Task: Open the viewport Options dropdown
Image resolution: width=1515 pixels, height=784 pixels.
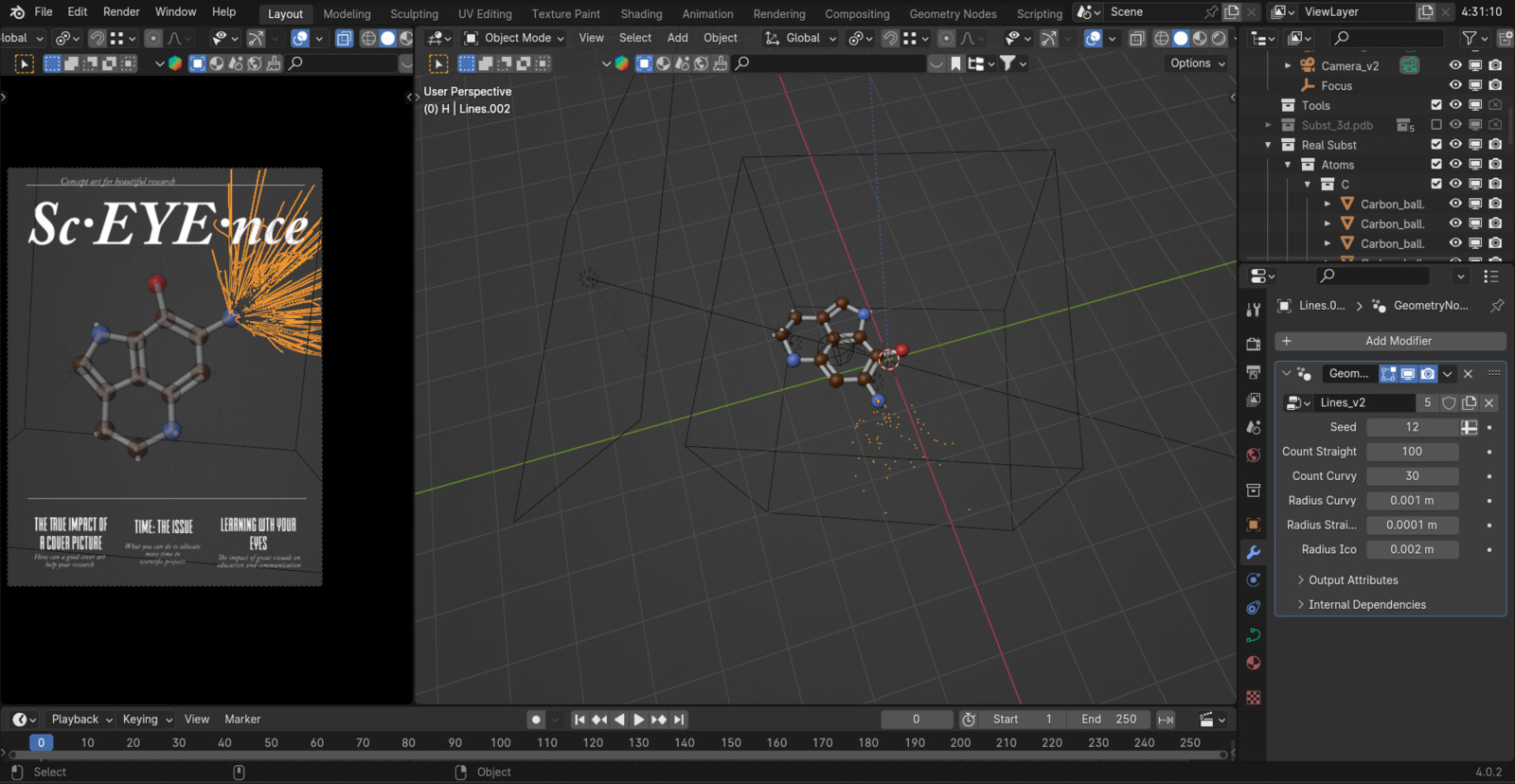Action: pyautogui.click(x=1197, y=63)
